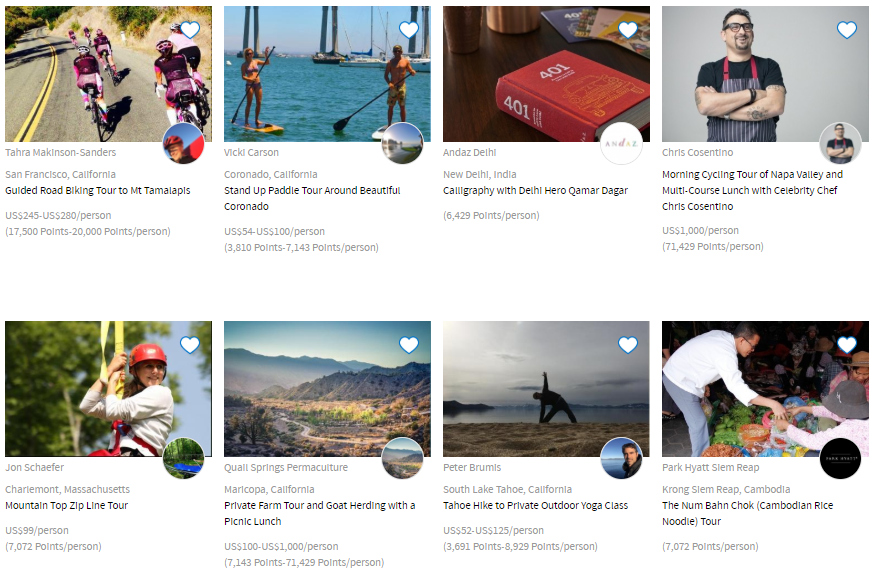Save Calligraphy with Delhi Hero to favorites
Viewport: 873px width, 588px height.
(x=628, y=30)
